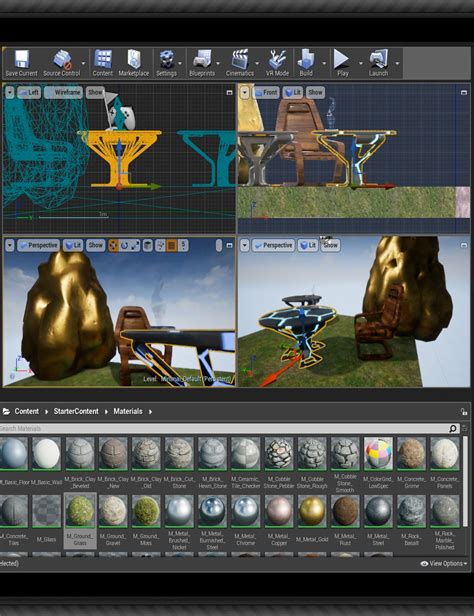474x616 pixels.
Task: Expand the Settings dropdown arrow
Action: (180, 63)
